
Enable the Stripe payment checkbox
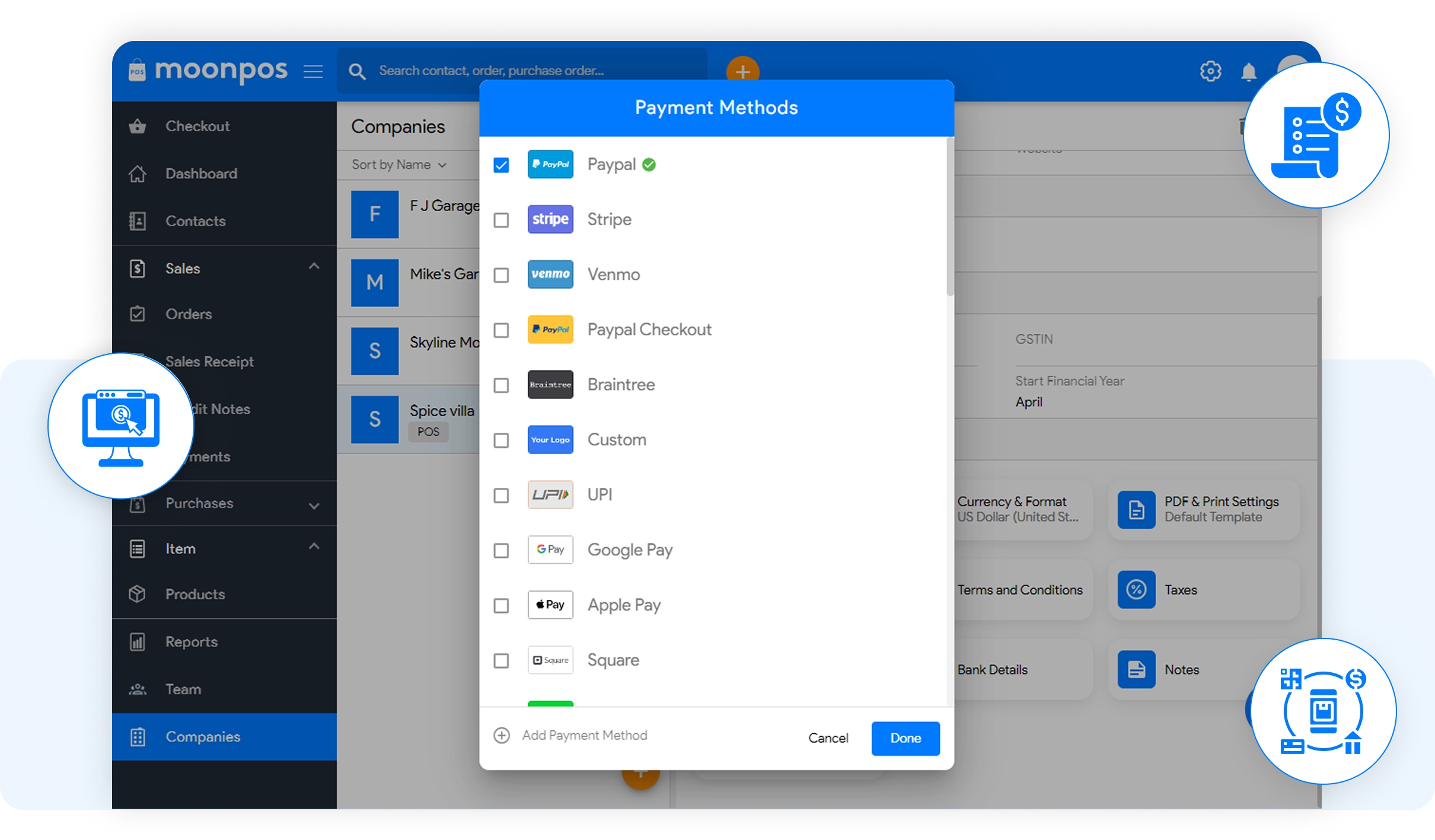[x=501, y=220]
